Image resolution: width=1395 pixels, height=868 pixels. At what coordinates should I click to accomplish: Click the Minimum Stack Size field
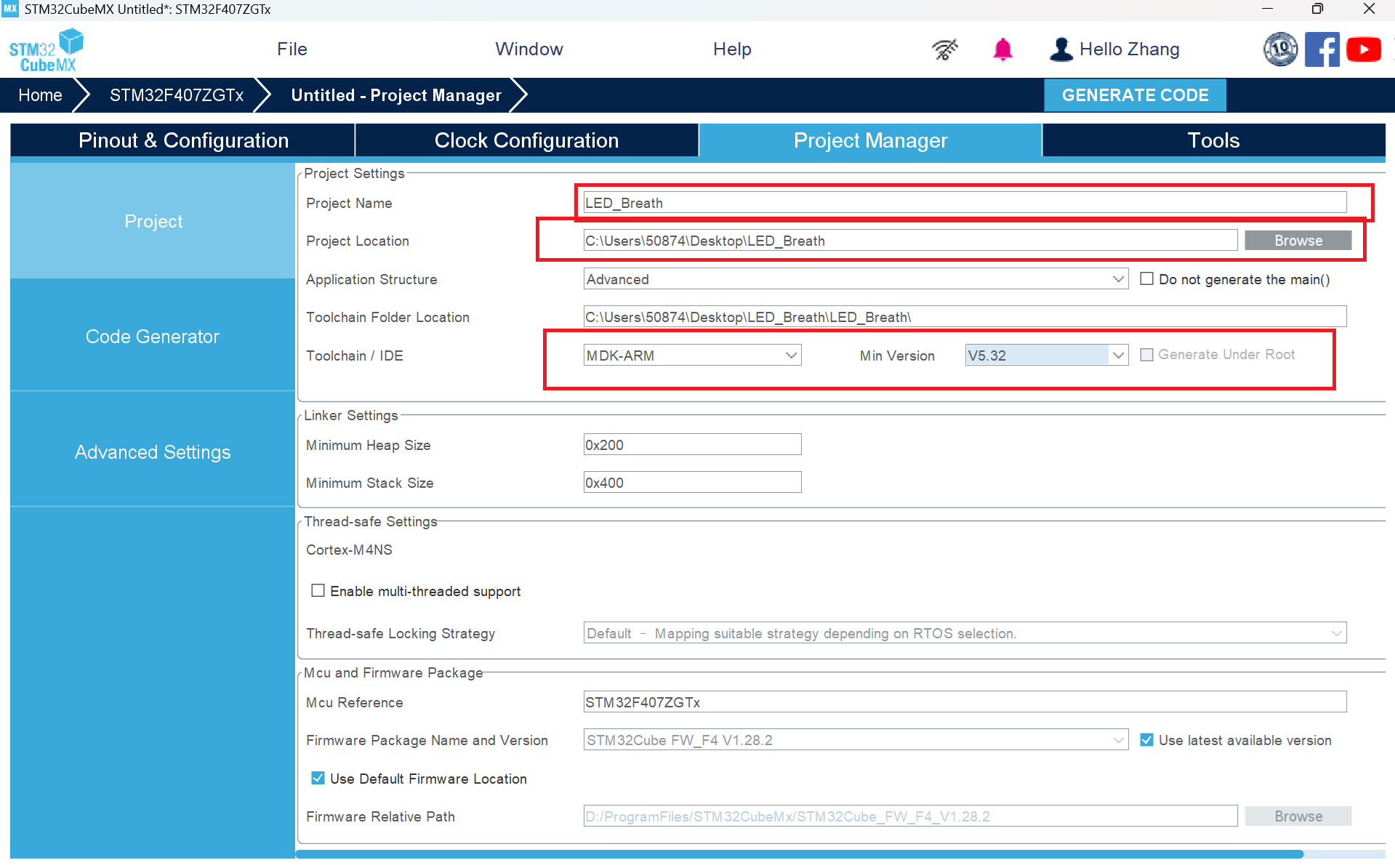692,483
